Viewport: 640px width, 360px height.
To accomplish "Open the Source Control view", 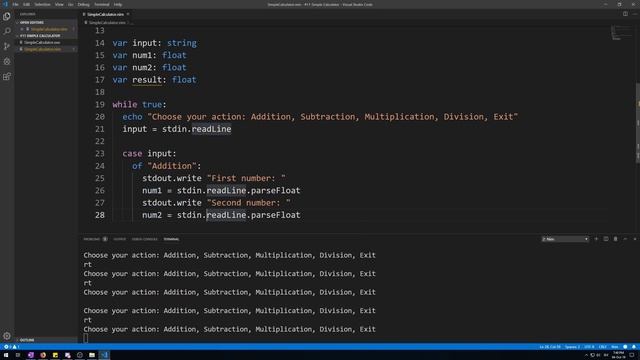I will coord(7,46).
